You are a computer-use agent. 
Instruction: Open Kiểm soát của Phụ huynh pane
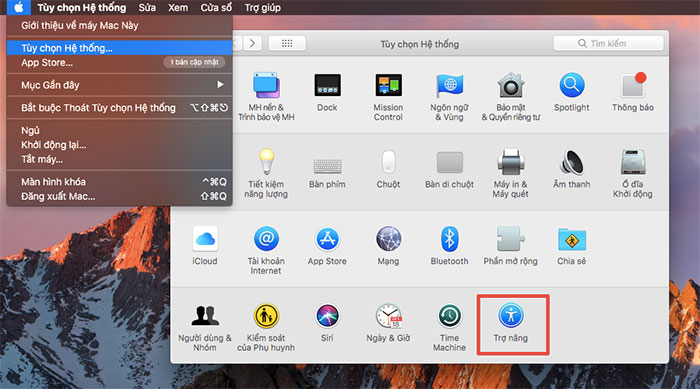click(x=266, y=327)
